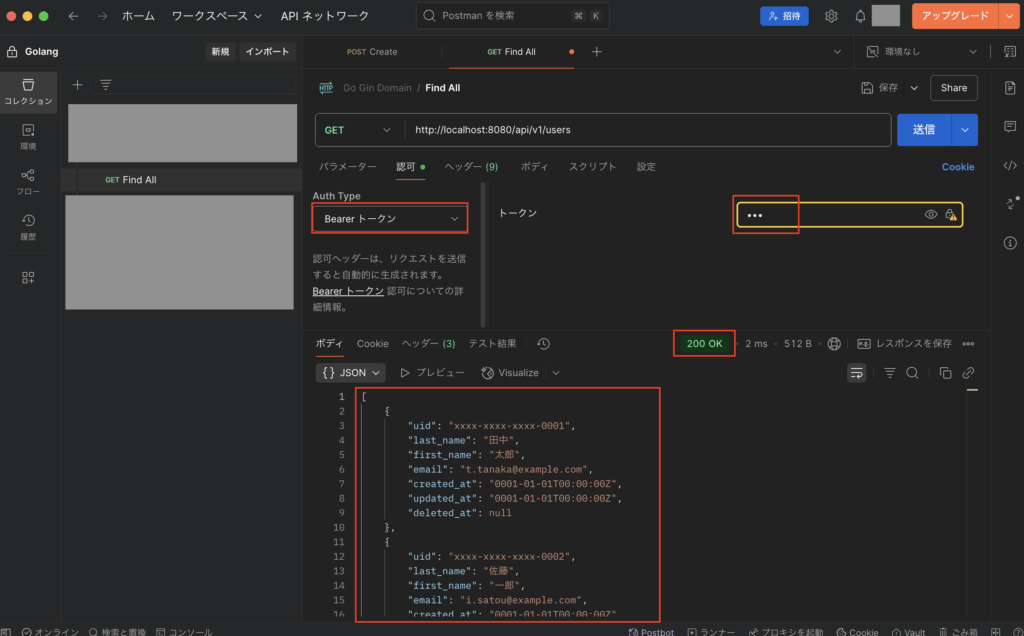Image resolution: width=1024 pixels, height=636 pixels.
Task: Click the auth panel vertical scrollbar
Action: (x=483, y=255)
